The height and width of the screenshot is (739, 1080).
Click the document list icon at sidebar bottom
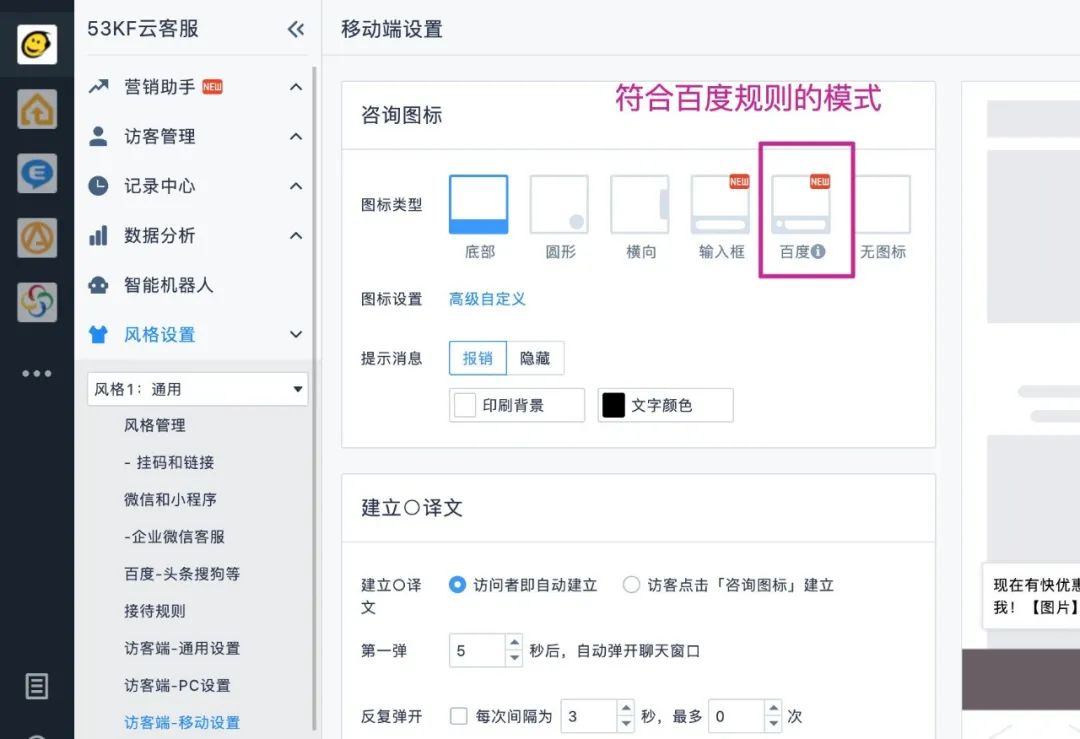(37, 686)
